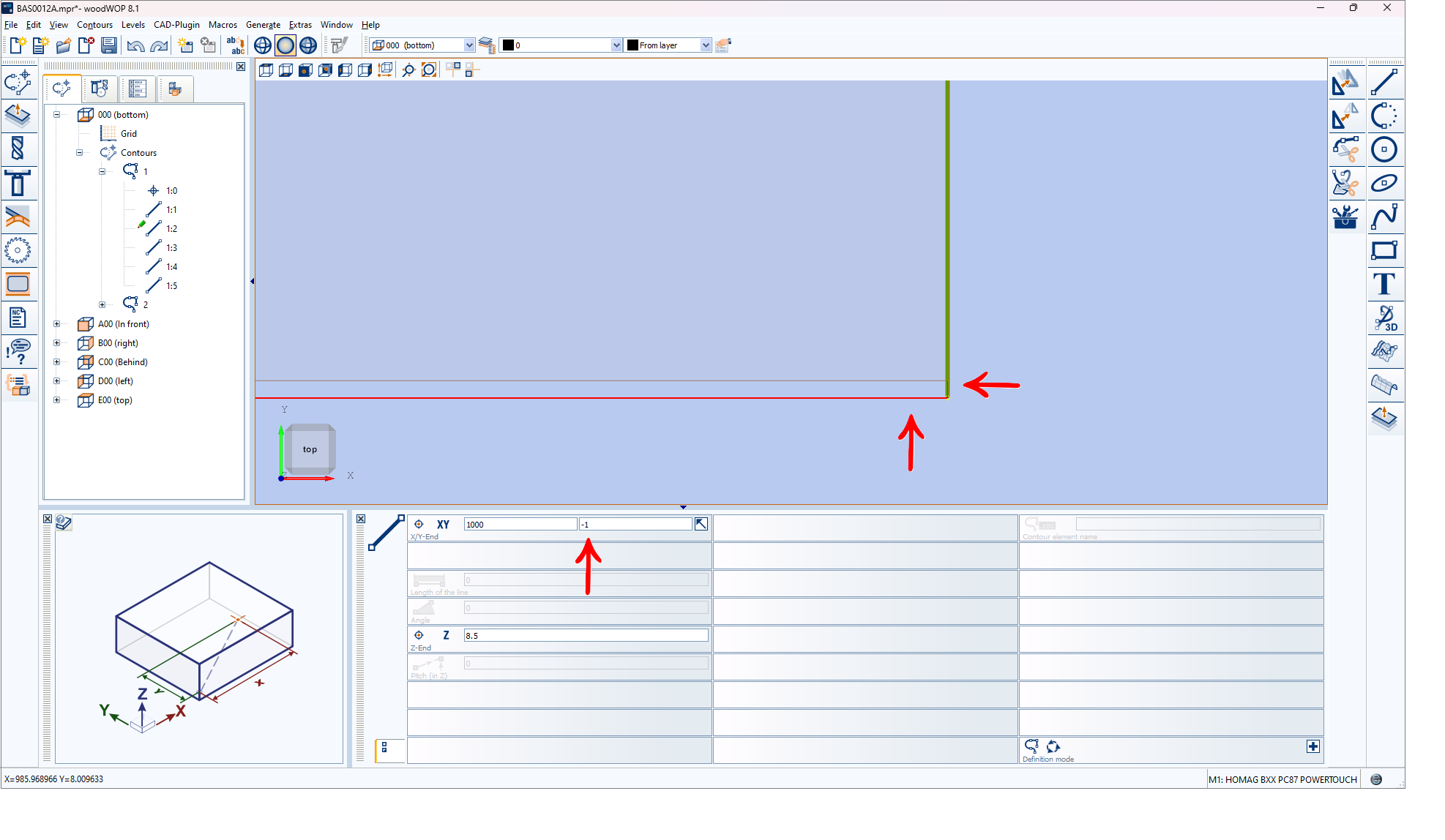
Task: Select the Grid item in tree
Action: pyautogui.click(x=129, y=134)
